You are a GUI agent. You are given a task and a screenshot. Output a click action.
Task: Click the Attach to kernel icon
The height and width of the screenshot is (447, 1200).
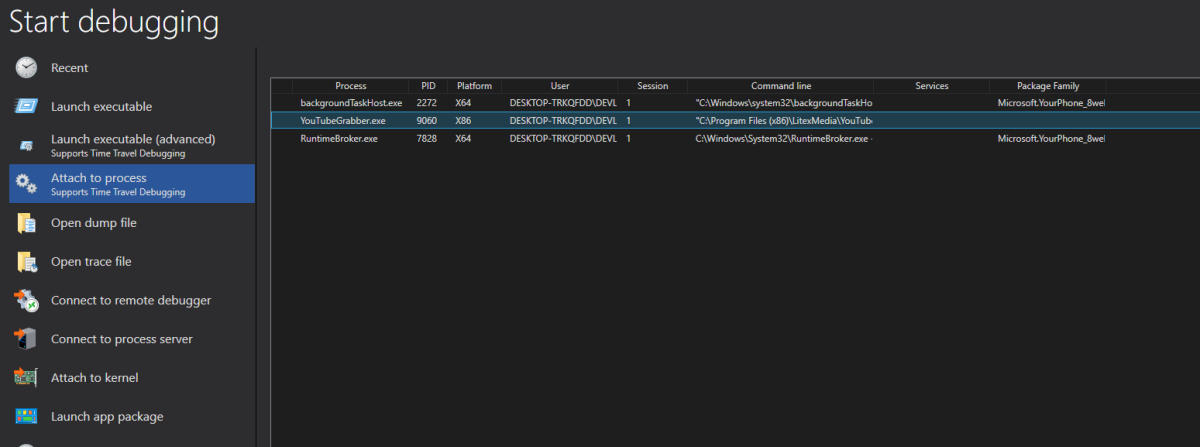[x=26, y=378]
